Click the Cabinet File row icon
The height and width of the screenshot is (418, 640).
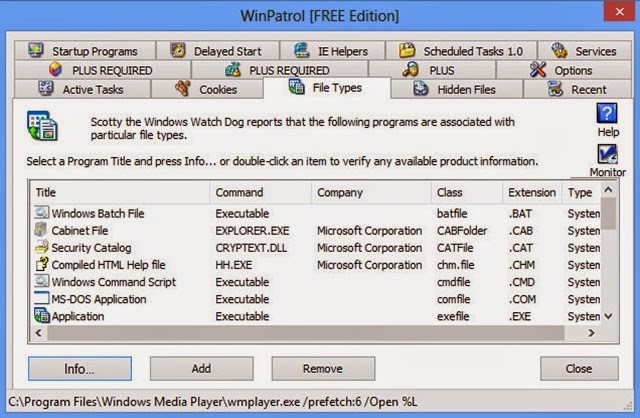tap(41, 230)
